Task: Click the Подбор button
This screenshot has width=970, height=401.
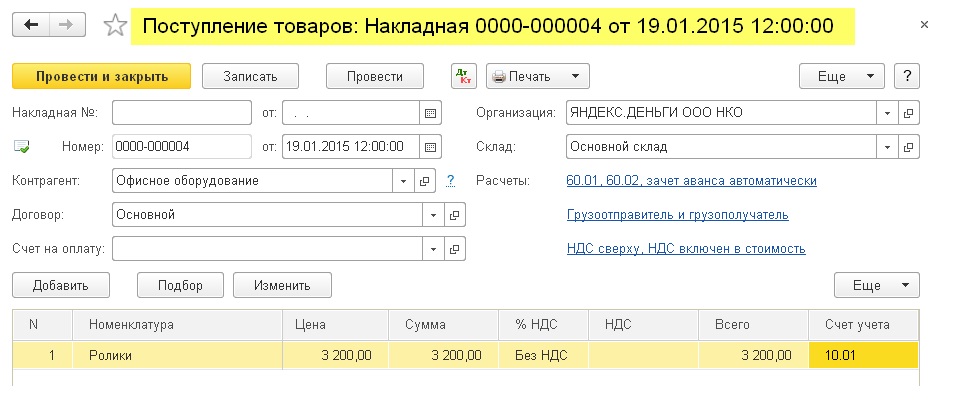Action: tap(180, 285)
